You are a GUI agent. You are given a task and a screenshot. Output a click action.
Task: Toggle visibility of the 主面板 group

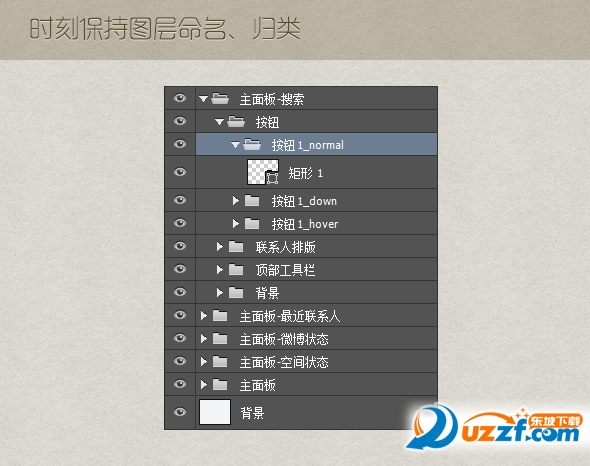[180, 384]
